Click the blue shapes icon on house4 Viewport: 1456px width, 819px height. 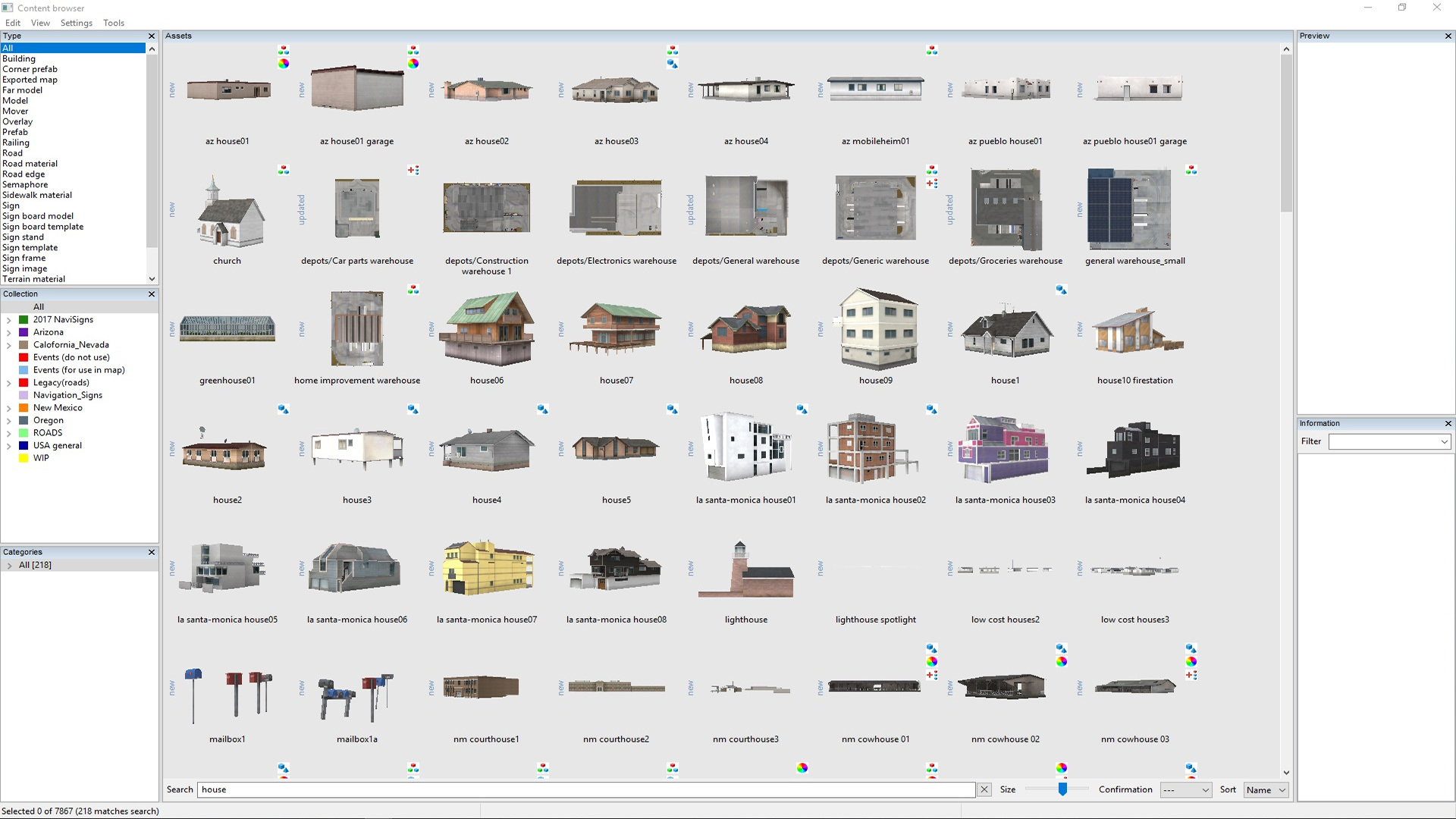[x=543, y=409]
